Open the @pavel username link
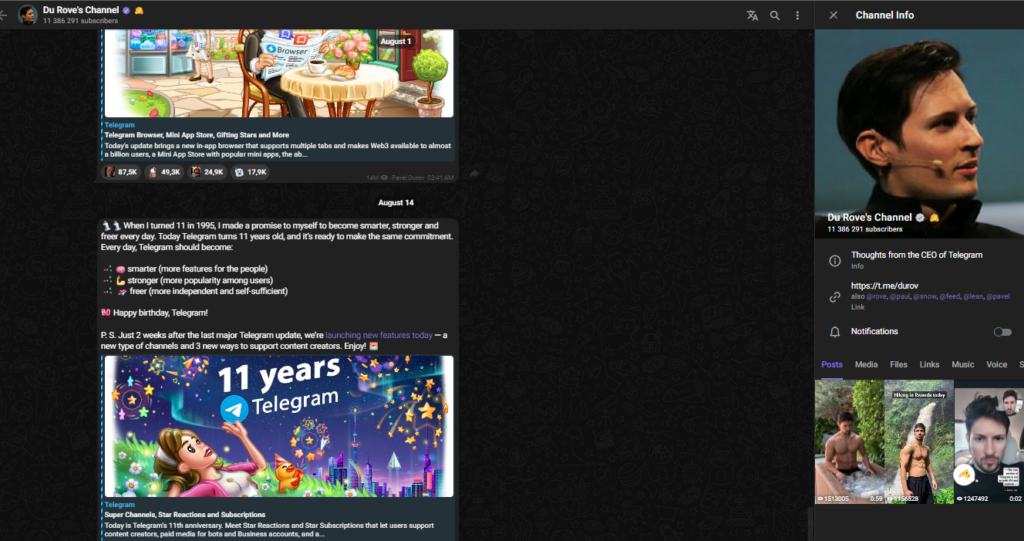 [998, 297]
